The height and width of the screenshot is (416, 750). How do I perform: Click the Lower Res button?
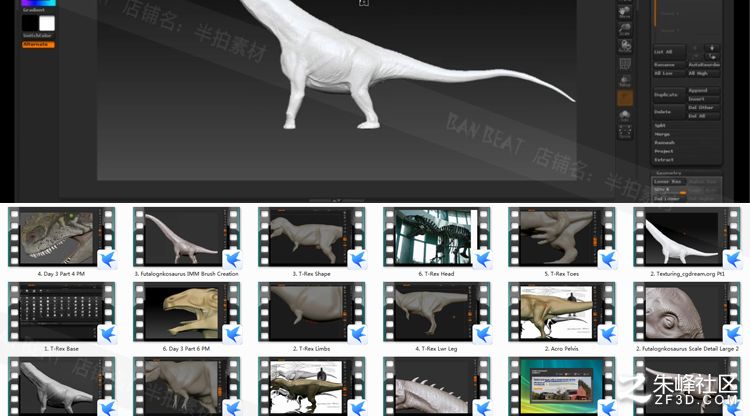[x=669, y=182]
